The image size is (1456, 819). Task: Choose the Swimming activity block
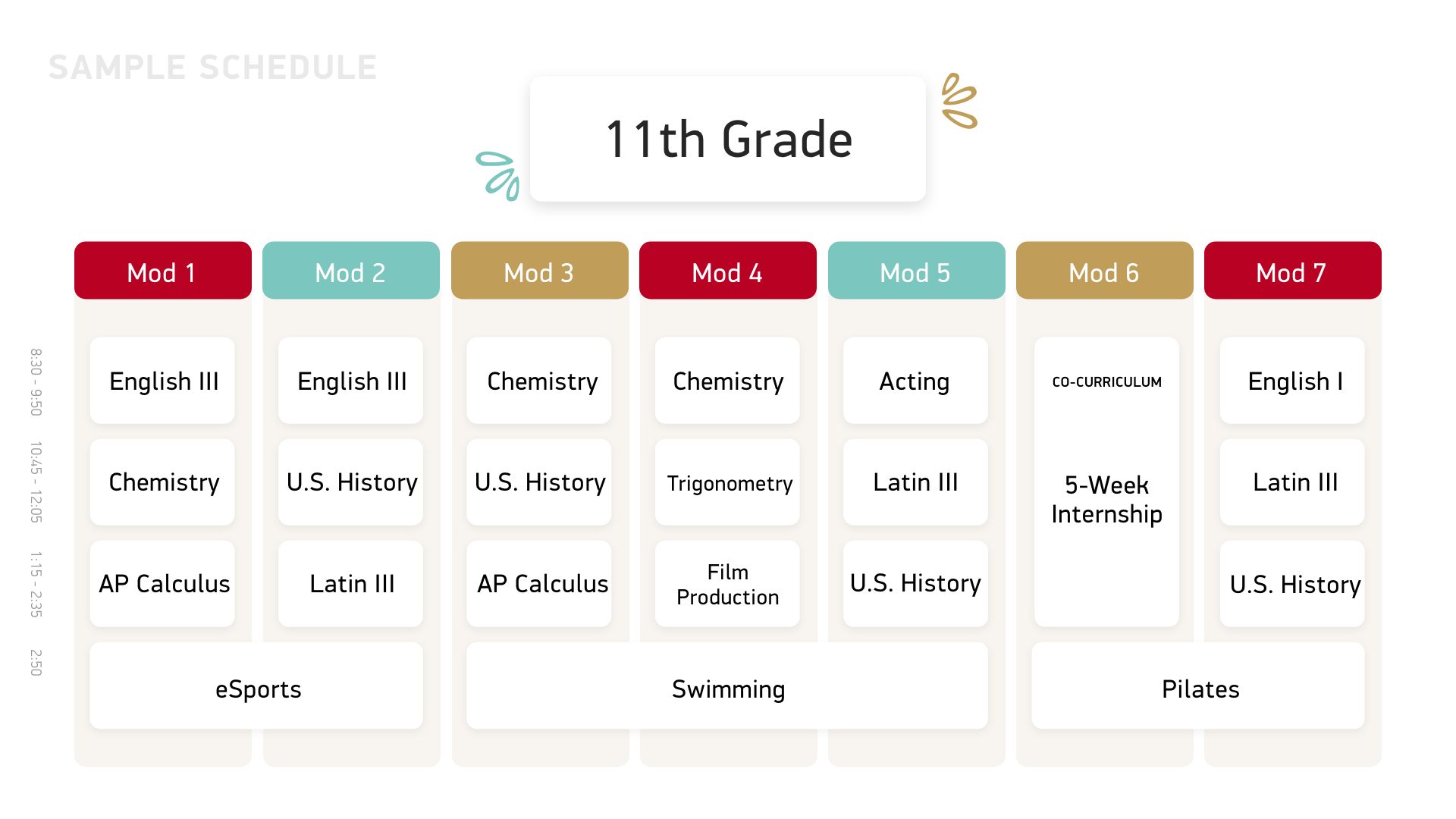(727, 686)
